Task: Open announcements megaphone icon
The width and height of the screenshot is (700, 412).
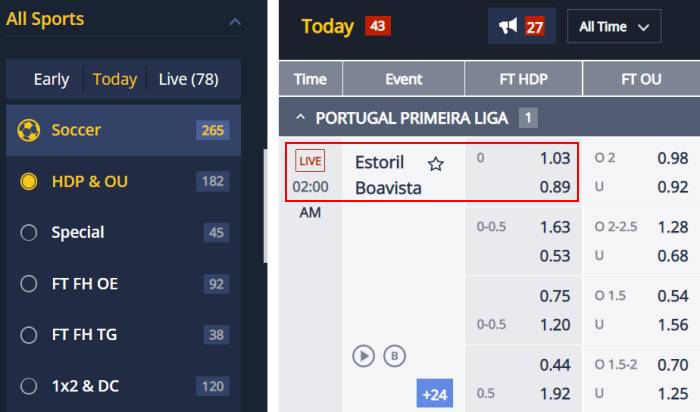Action: coord(508,26)
